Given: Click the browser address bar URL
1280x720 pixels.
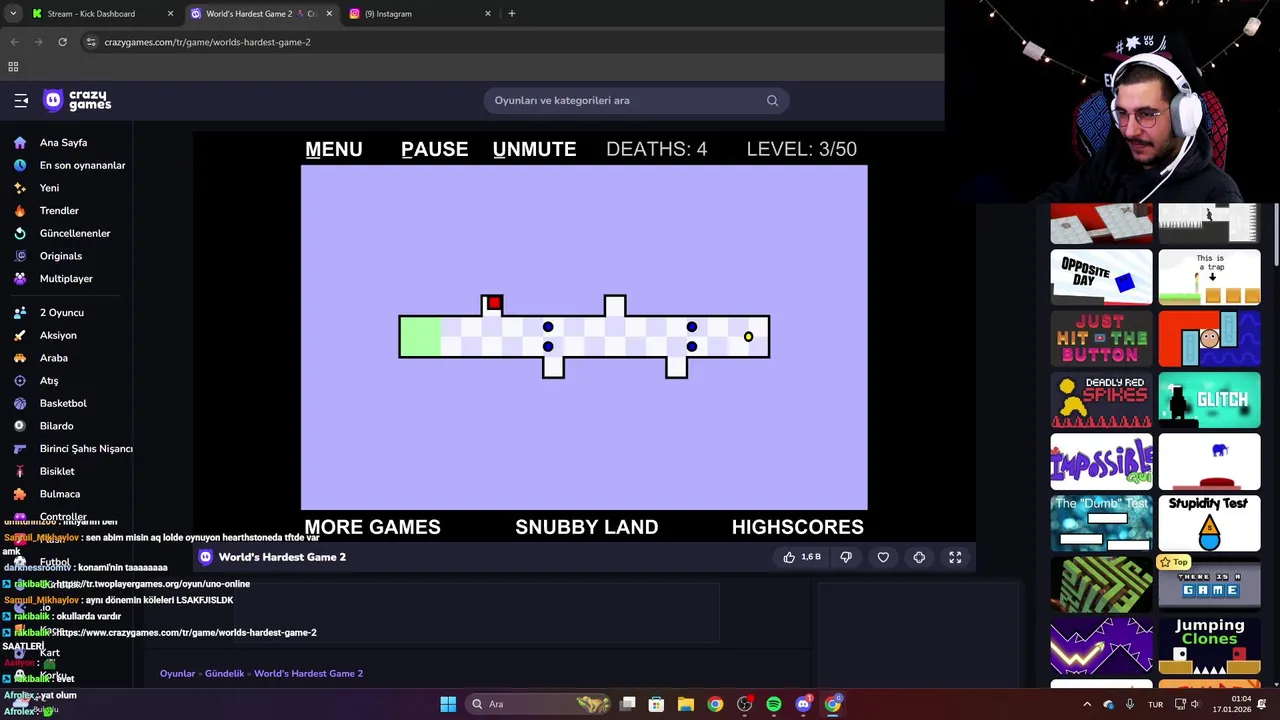Looking at the screenshot, I should point(207,42).
